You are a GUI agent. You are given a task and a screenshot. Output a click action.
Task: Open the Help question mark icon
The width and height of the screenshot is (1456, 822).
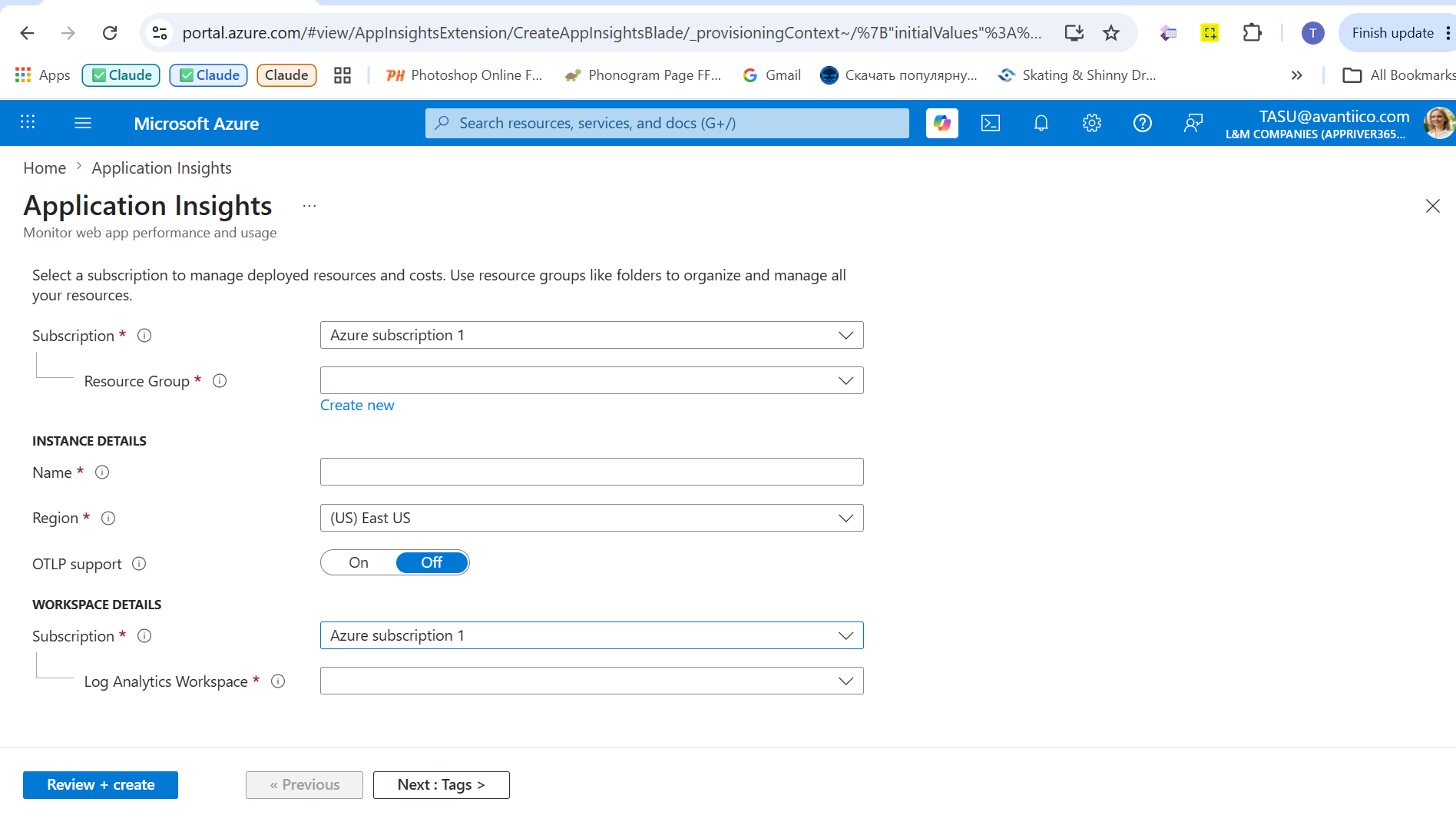[1143, 123]
